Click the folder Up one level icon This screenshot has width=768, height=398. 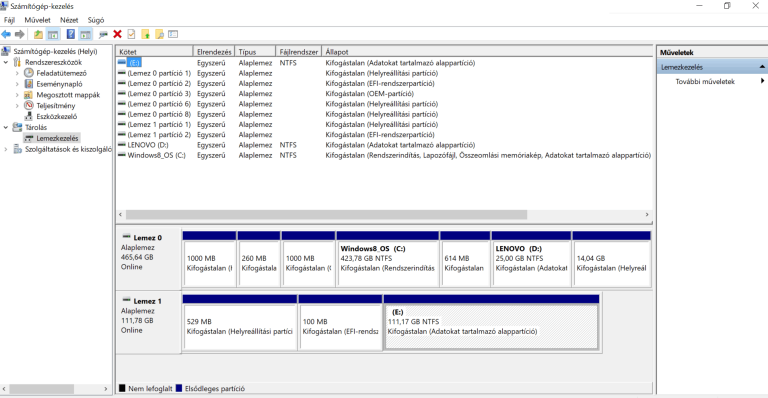point(38,34)
